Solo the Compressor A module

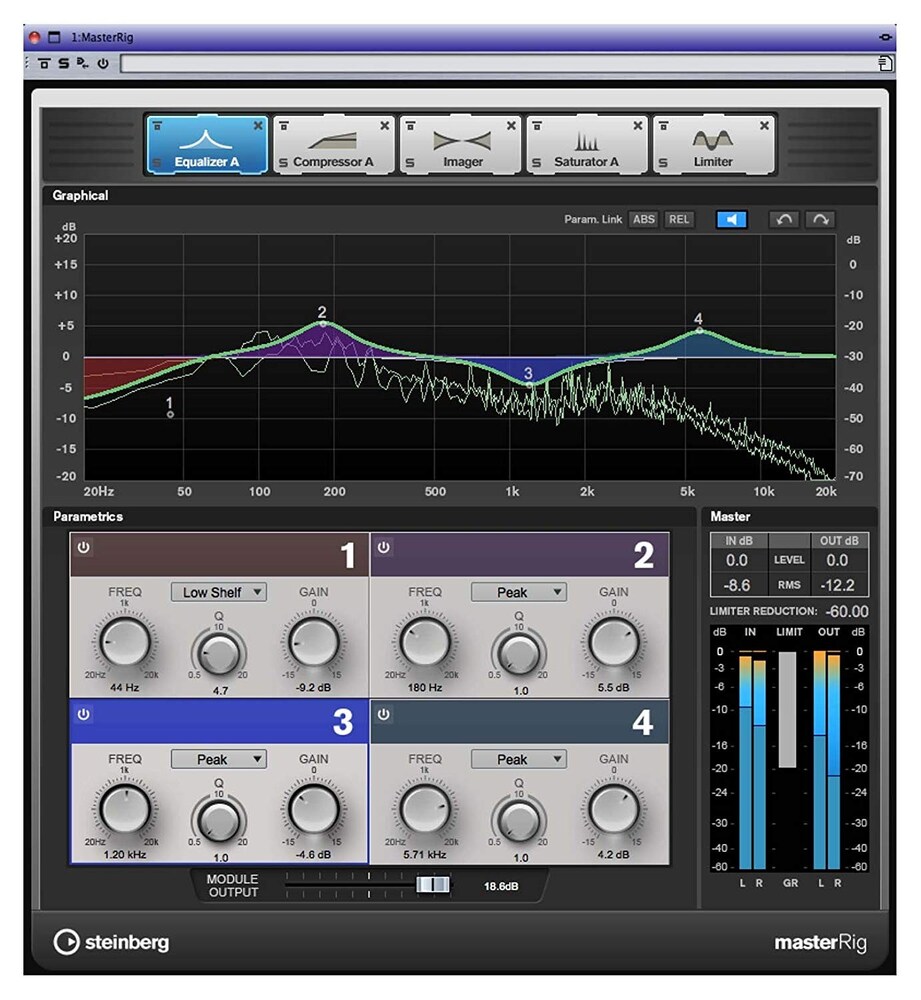click(x=283, y=163)
